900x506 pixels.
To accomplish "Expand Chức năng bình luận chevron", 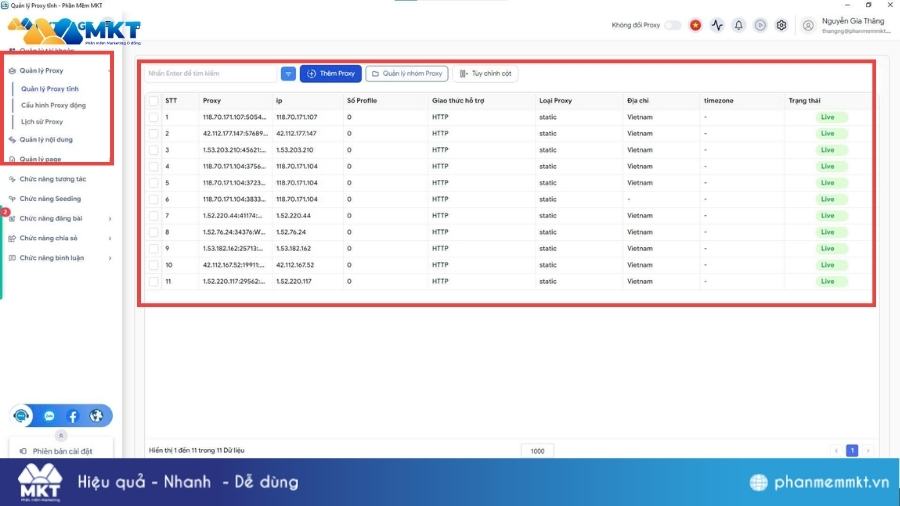I will 110,258.
